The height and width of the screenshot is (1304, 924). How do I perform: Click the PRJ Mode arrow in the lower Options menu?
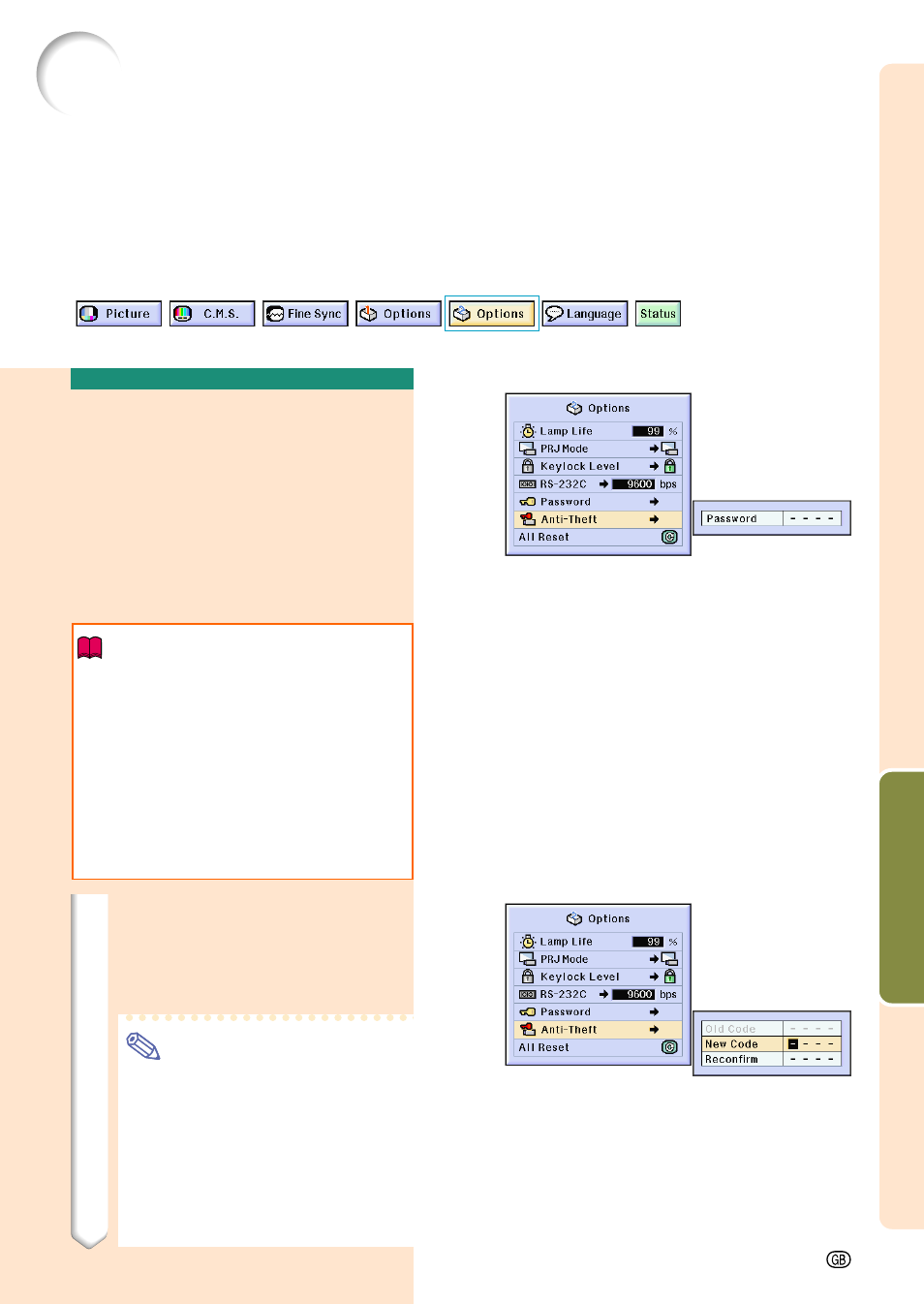coord(654,959)
